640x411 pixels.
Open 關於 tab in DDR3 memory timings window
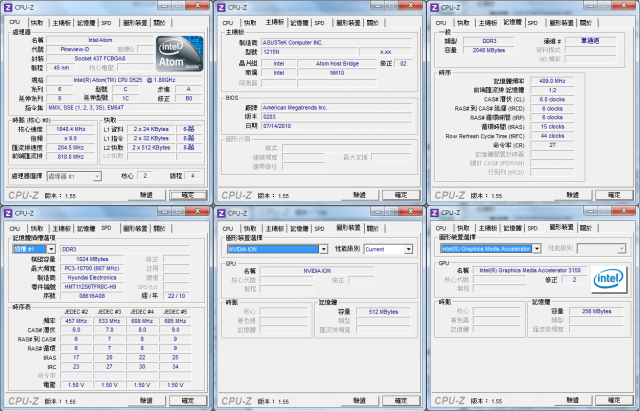coord(586,23)
